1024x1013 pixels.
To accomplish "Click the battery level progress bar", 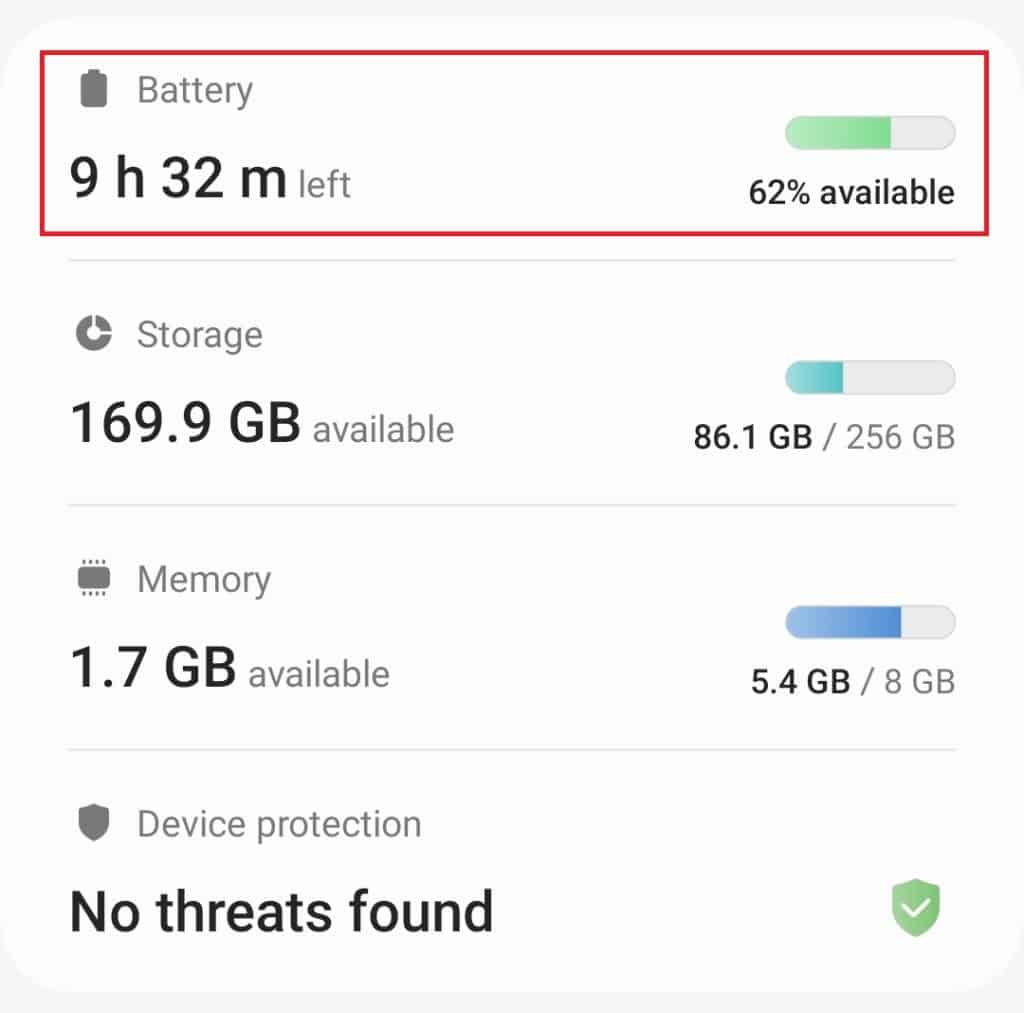I will pyautogui.click(x=869, y=131).
